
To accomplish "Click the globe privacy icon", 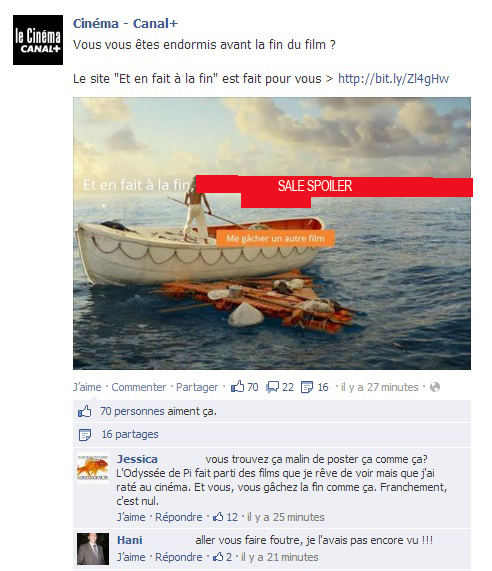I will tap(435, 387).
